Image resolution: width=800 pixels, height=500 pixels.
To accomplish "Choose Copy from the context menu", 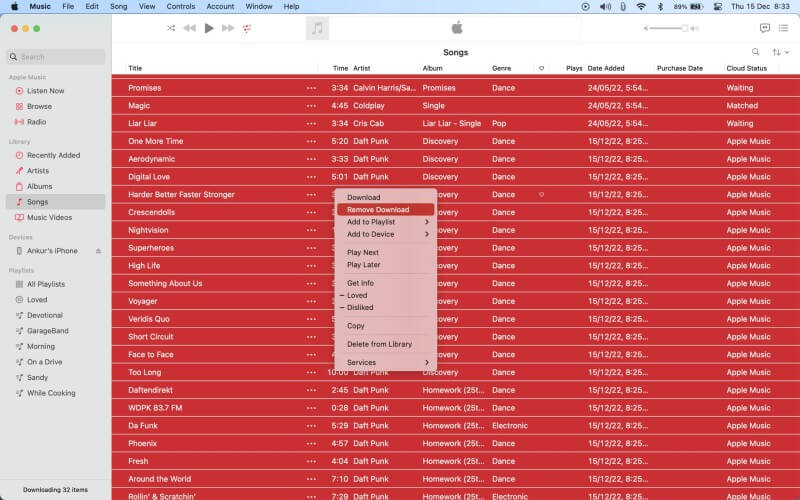I will pos(385,326).
